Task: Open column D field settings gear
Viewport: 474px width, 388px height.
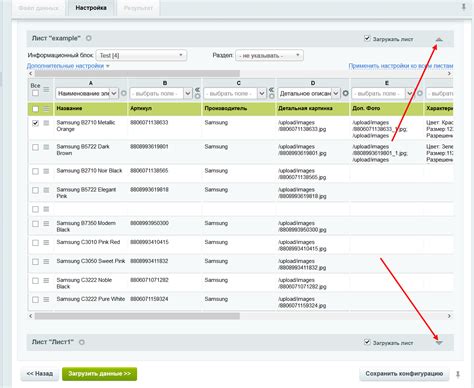Action: pyautogui.click(x=346, y=93)
